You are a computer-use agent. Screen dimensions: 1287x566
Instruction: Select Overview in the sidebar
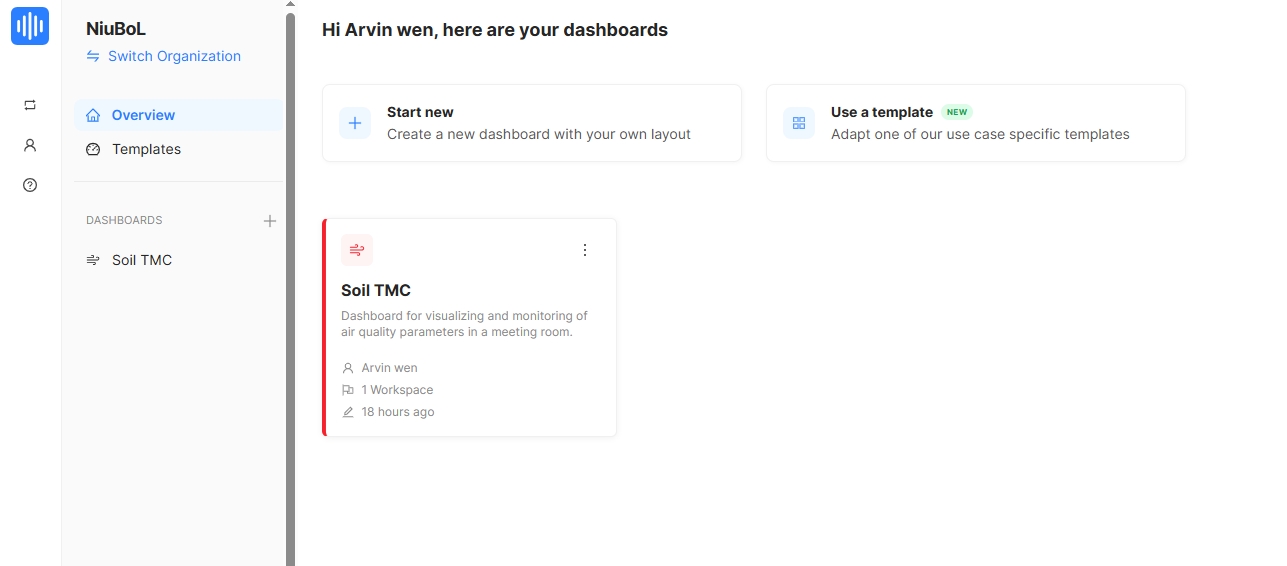pyautogui.click(x=143, y=115)
